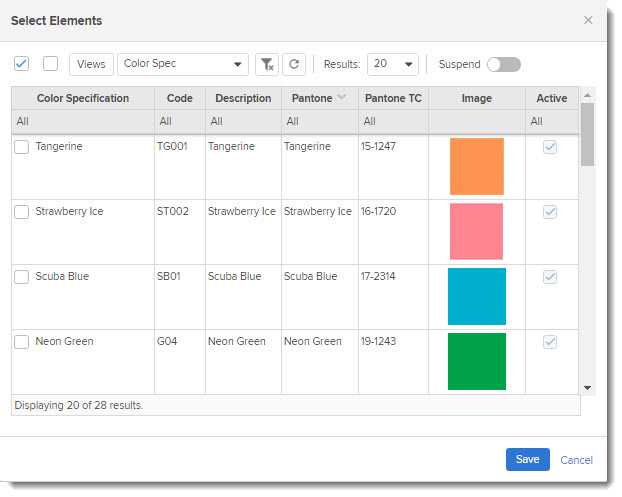Click the pink Strawberry Ice color swatch

click(x=476, y=231)
